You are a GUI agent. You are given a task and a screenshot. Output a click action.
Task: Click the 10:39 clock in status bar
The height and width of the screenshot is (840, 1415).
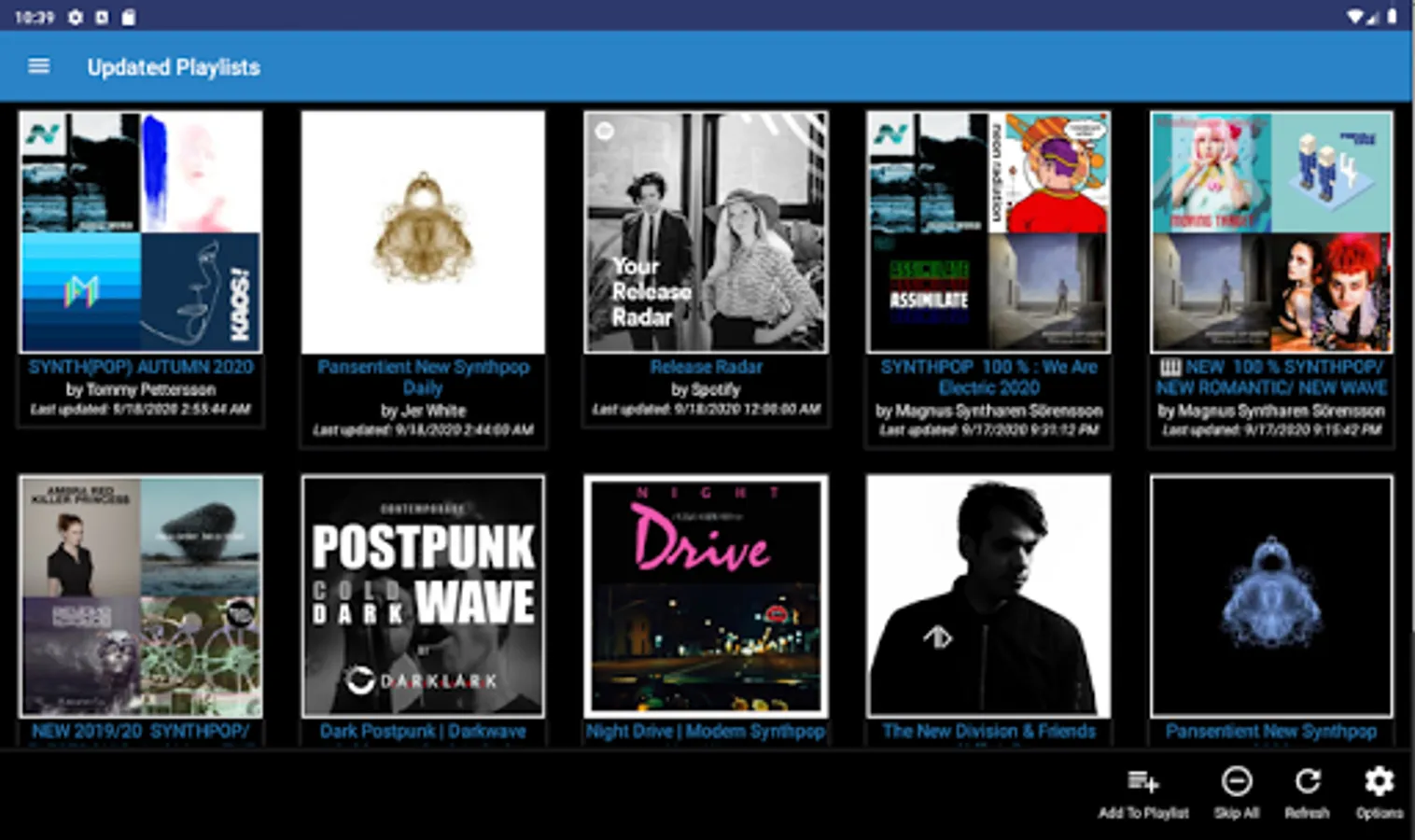click(x=35, y=17)
